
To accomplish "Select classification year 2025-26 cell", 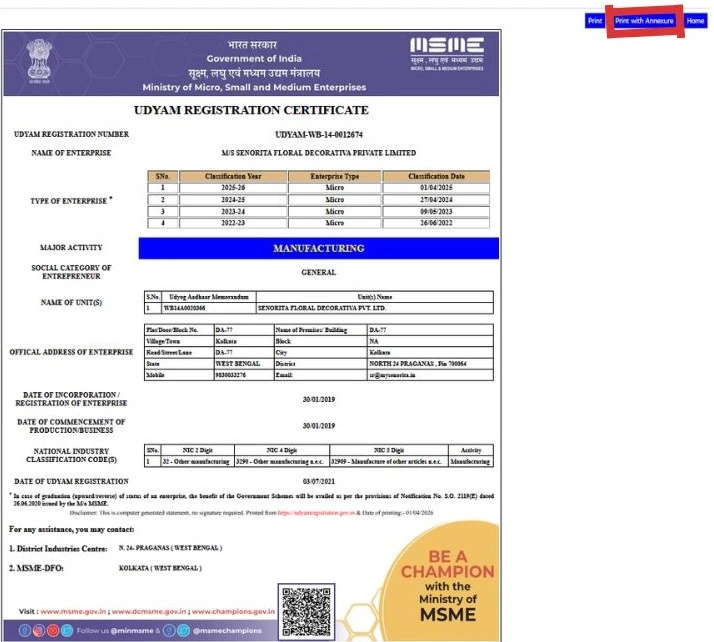I will tap(233, 188).
